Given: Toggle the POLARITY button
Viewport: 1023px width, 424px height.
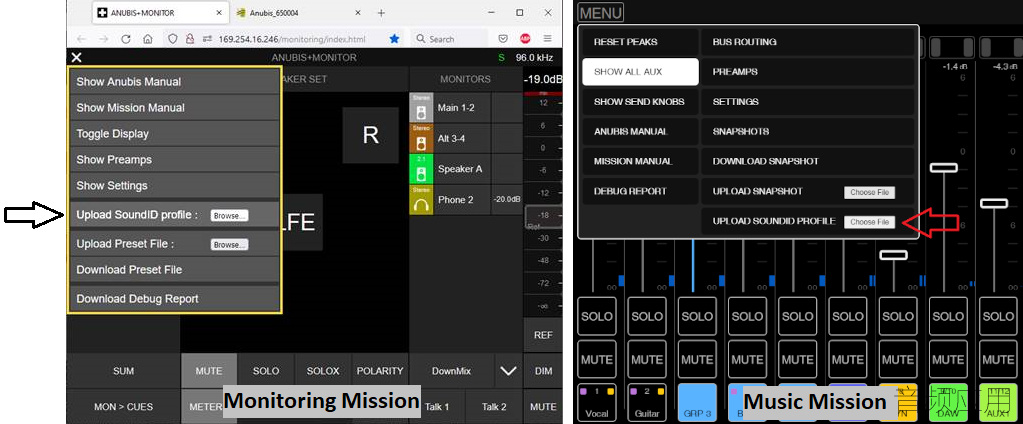Looking at the screenshot, I should click(380, 371).
